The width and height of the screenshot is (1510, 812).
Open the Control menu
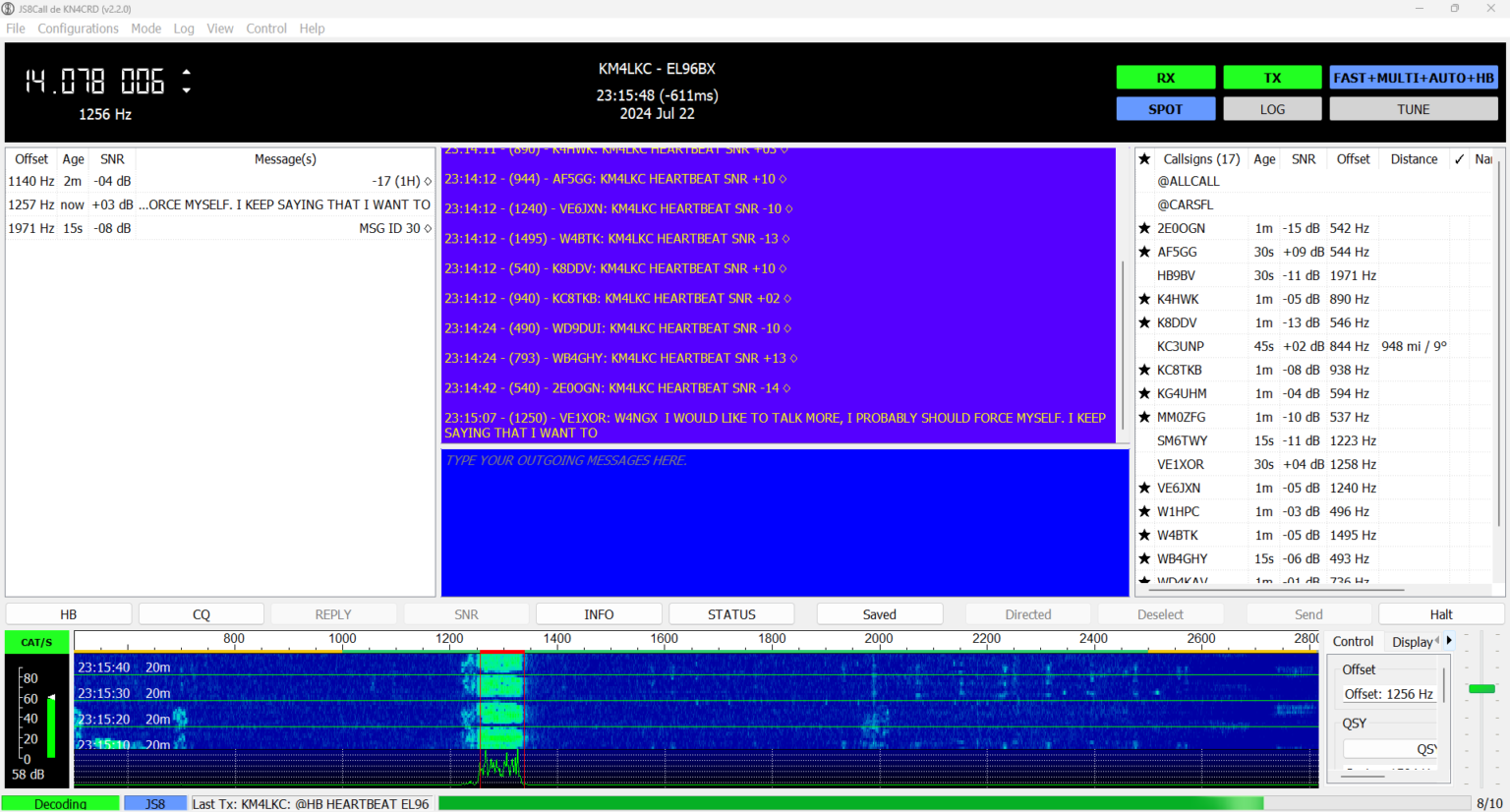[266, 29]
